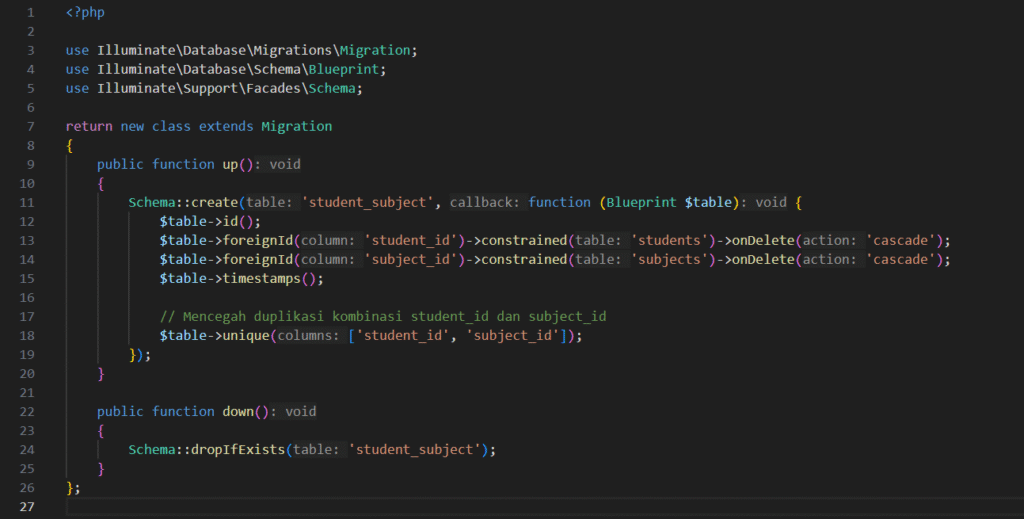The image size is (1024, 519).
Task: Click the 'subjects' string in constrained call
Action: click(x=672, y=260)
